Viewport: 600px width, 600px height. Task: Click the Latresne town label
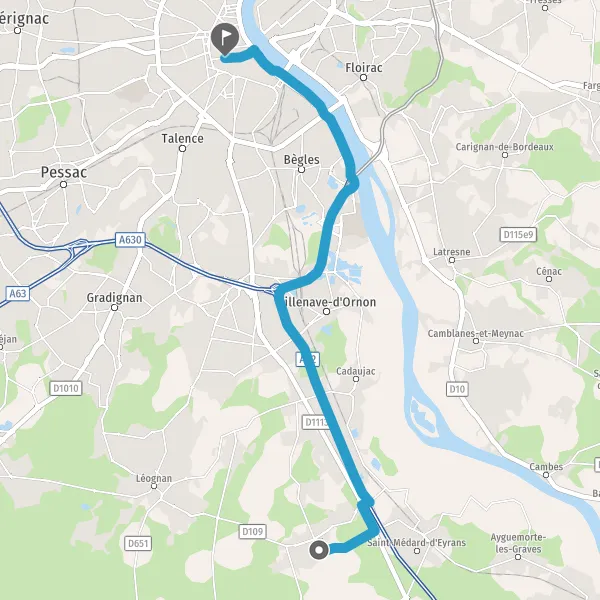(x=452, y=252)
